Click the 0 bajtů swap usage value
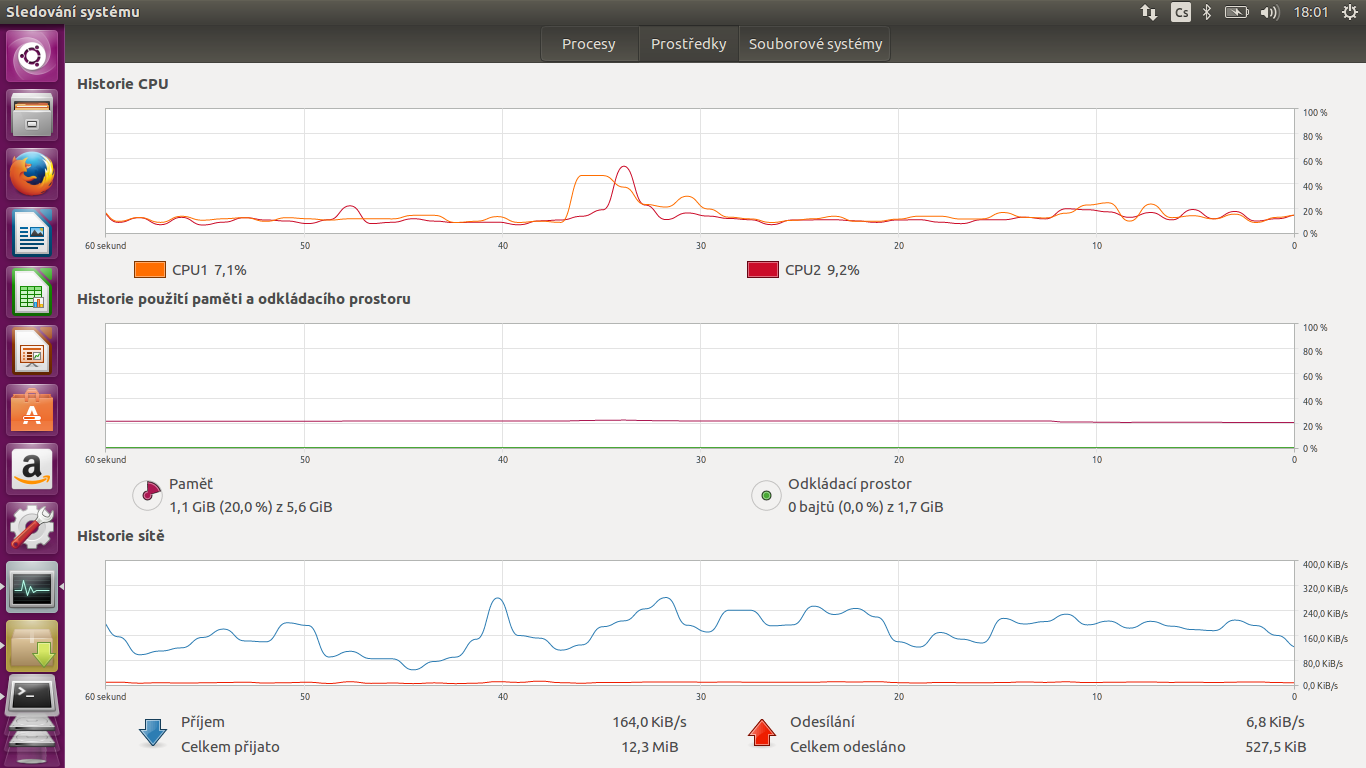 point(865,507)
